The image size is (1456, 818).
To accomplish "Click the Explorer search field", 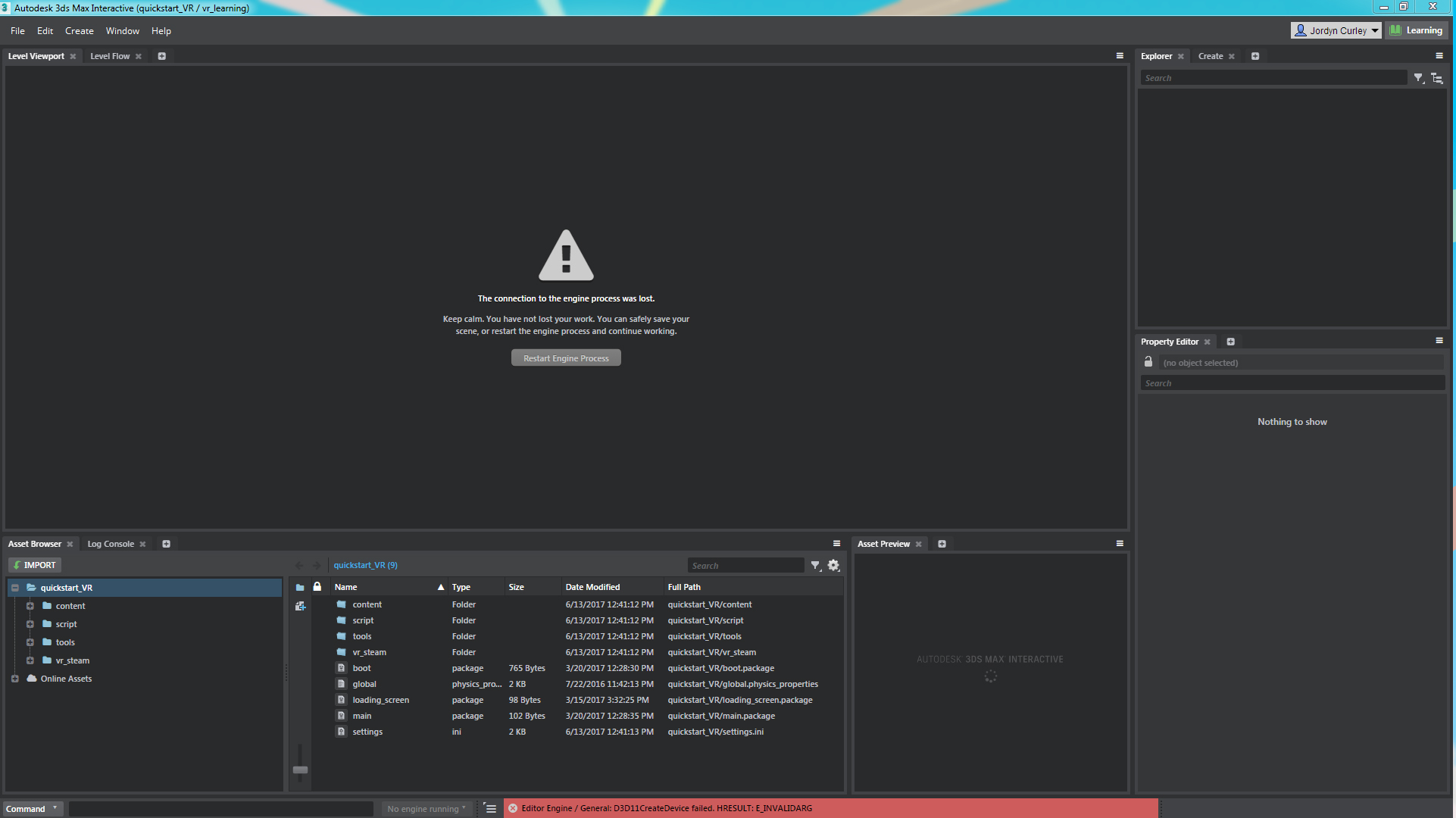I will (1274, 78).
